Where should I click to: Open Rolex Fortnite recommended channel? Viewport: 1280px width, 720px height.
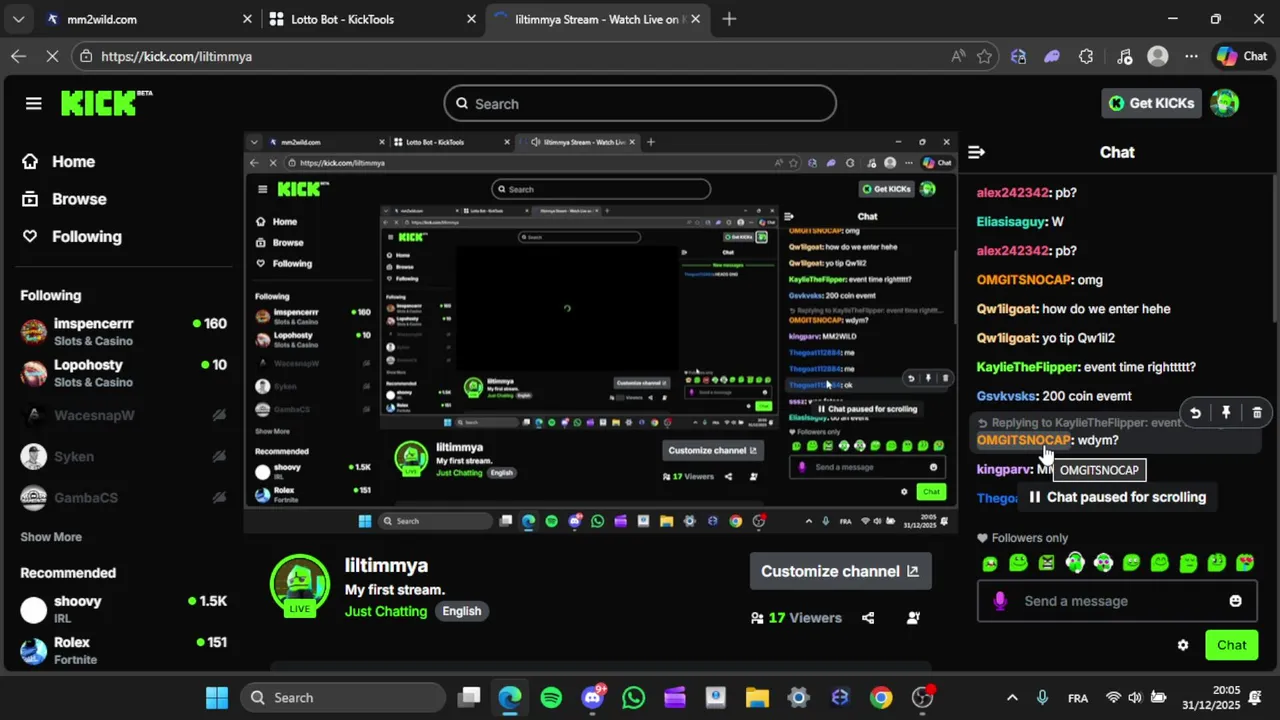(123, 650)
